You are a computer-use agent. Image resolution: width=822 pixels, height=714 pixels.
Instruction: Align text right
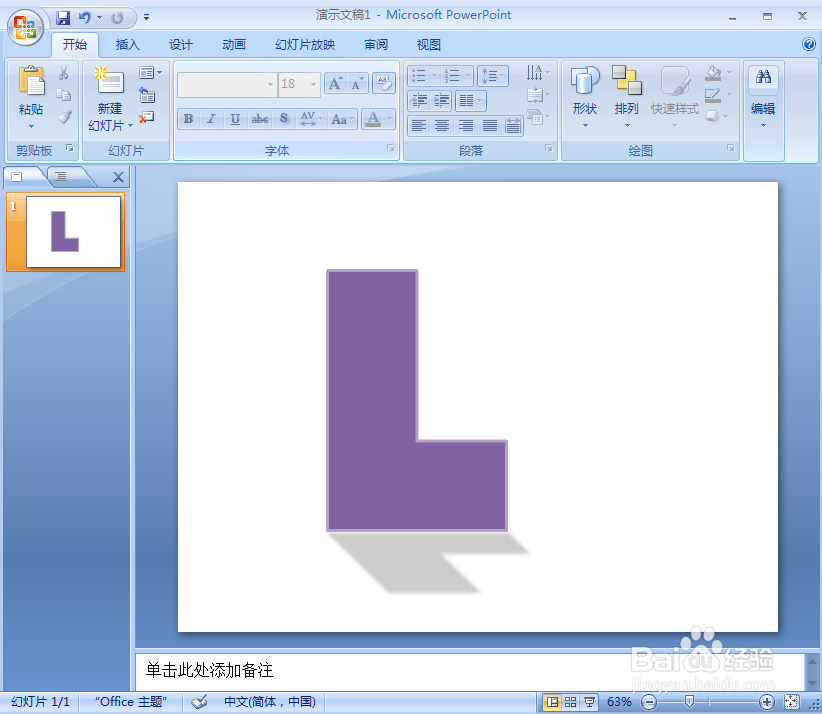[x=466, y=126]
